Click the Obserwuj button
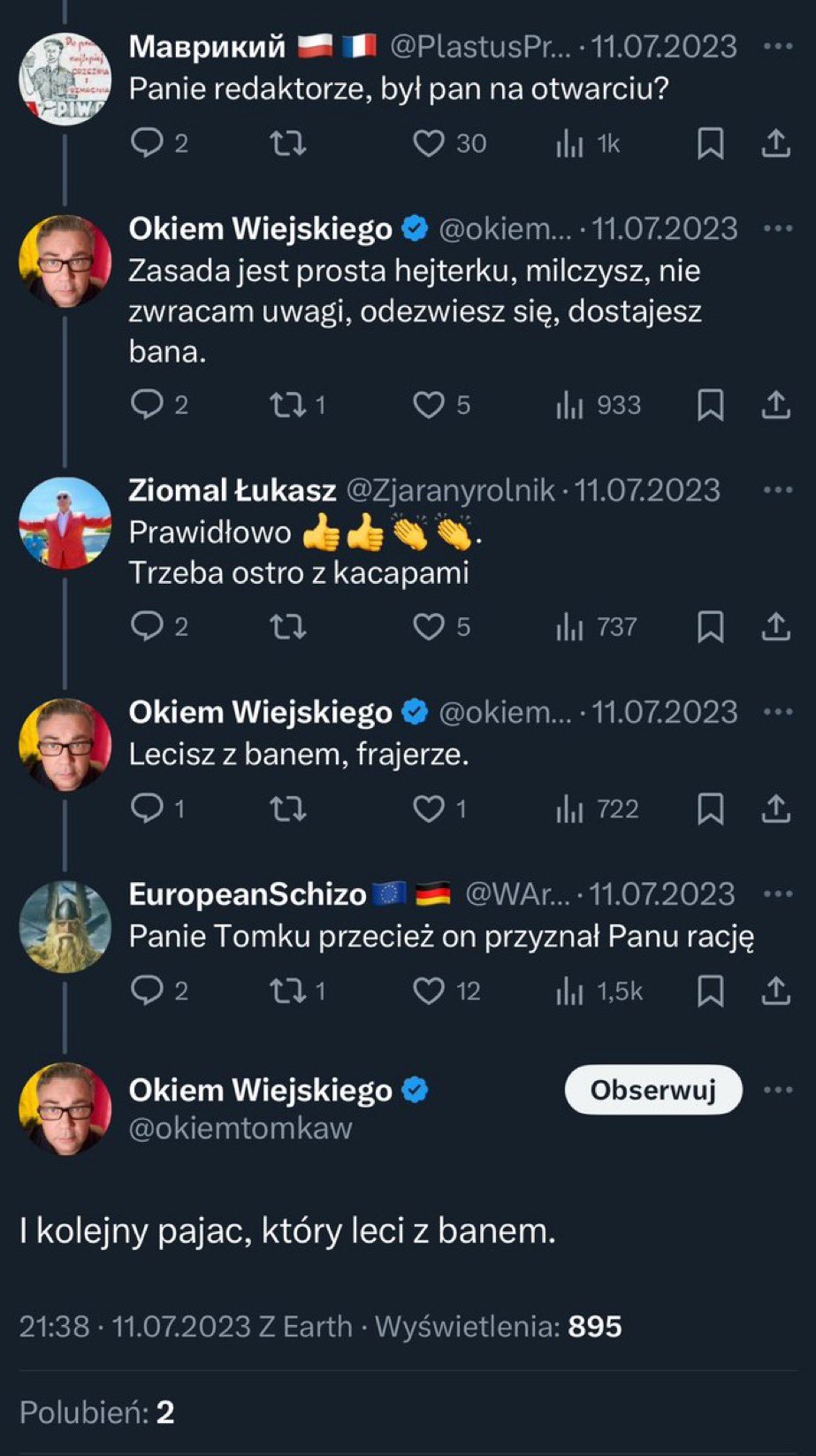816x1456 pixels. point(652,1090)
